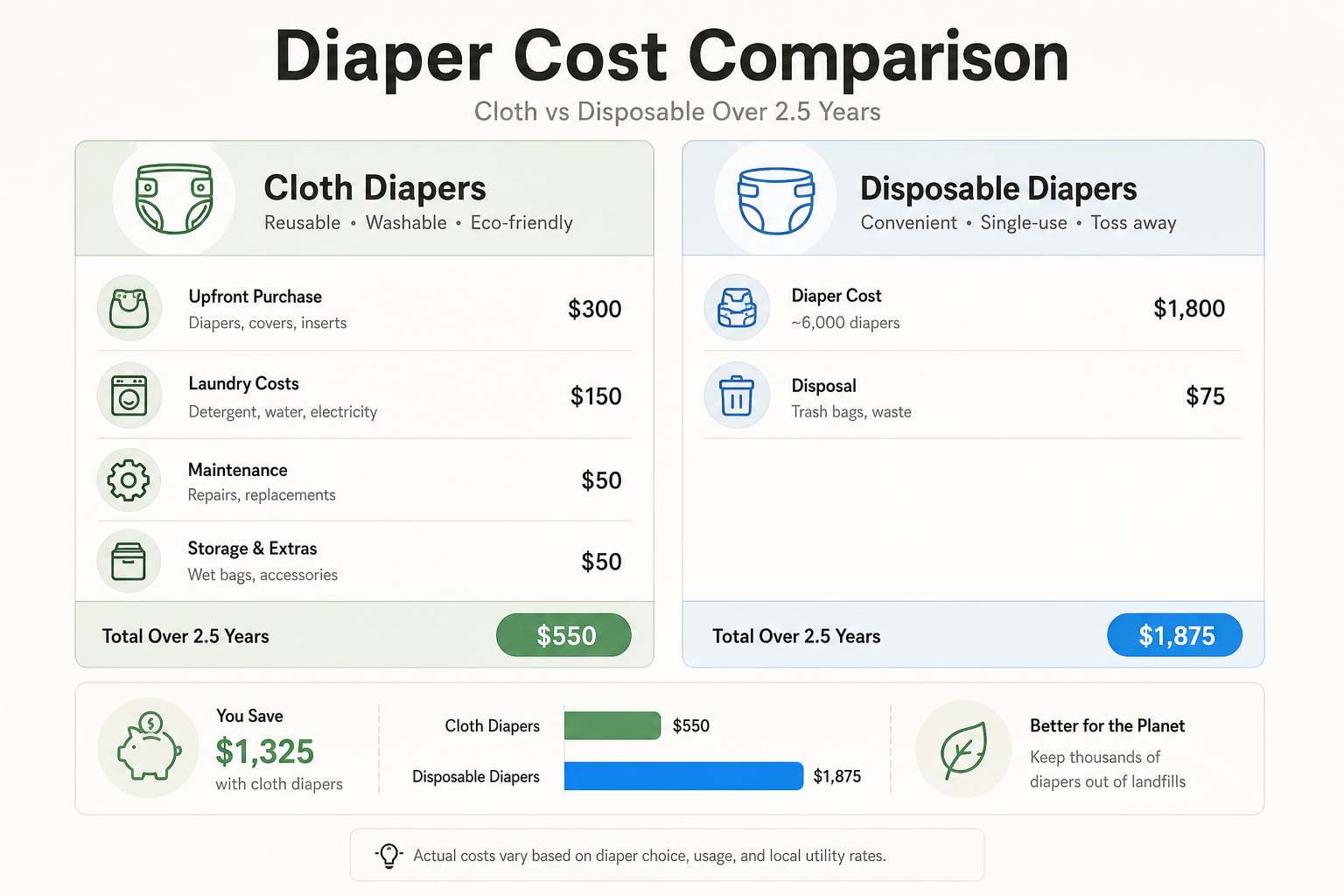Click the lightbulb tip icon
The height and width of the screenshot is (896, 1344).
coord(388,855)
